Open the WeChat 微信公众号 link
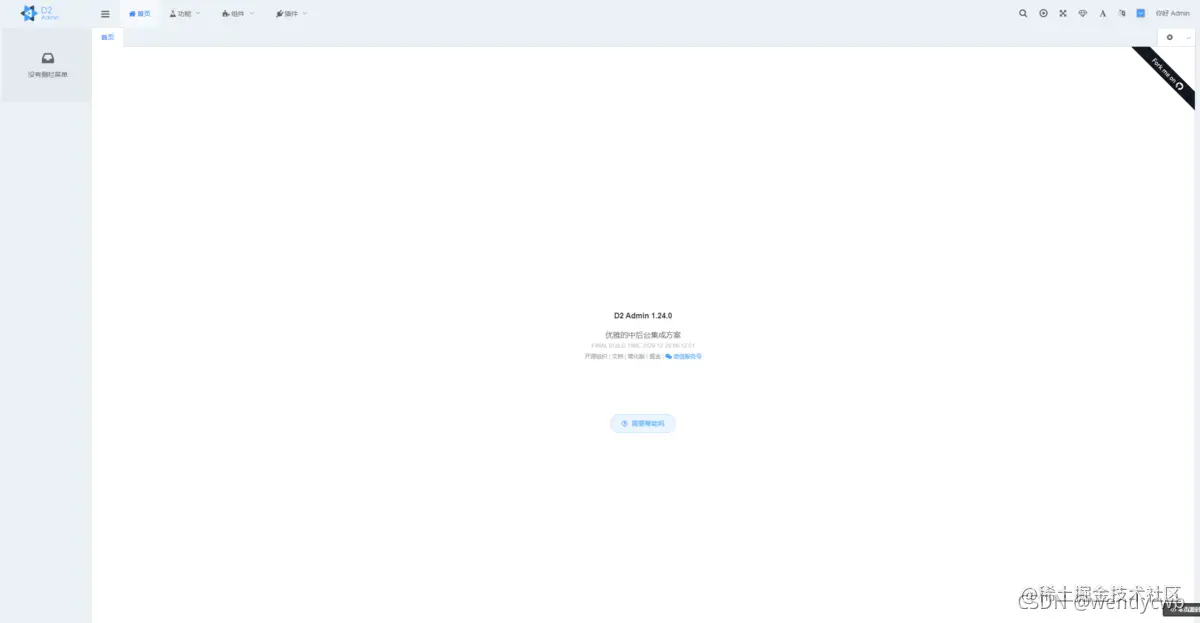 pyautogui.click(x=684, y=356)
